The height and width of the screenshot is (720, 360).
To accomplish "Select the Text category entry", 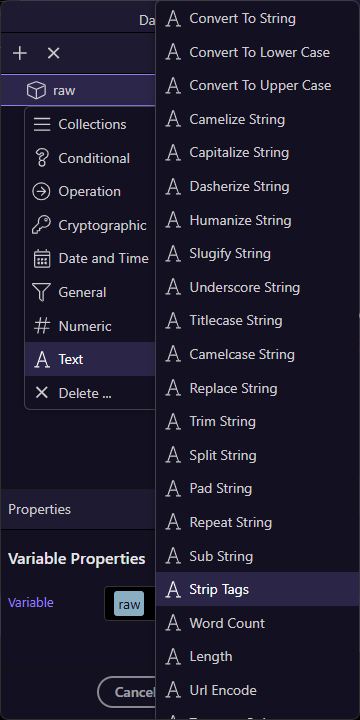I will click(90, 359).
